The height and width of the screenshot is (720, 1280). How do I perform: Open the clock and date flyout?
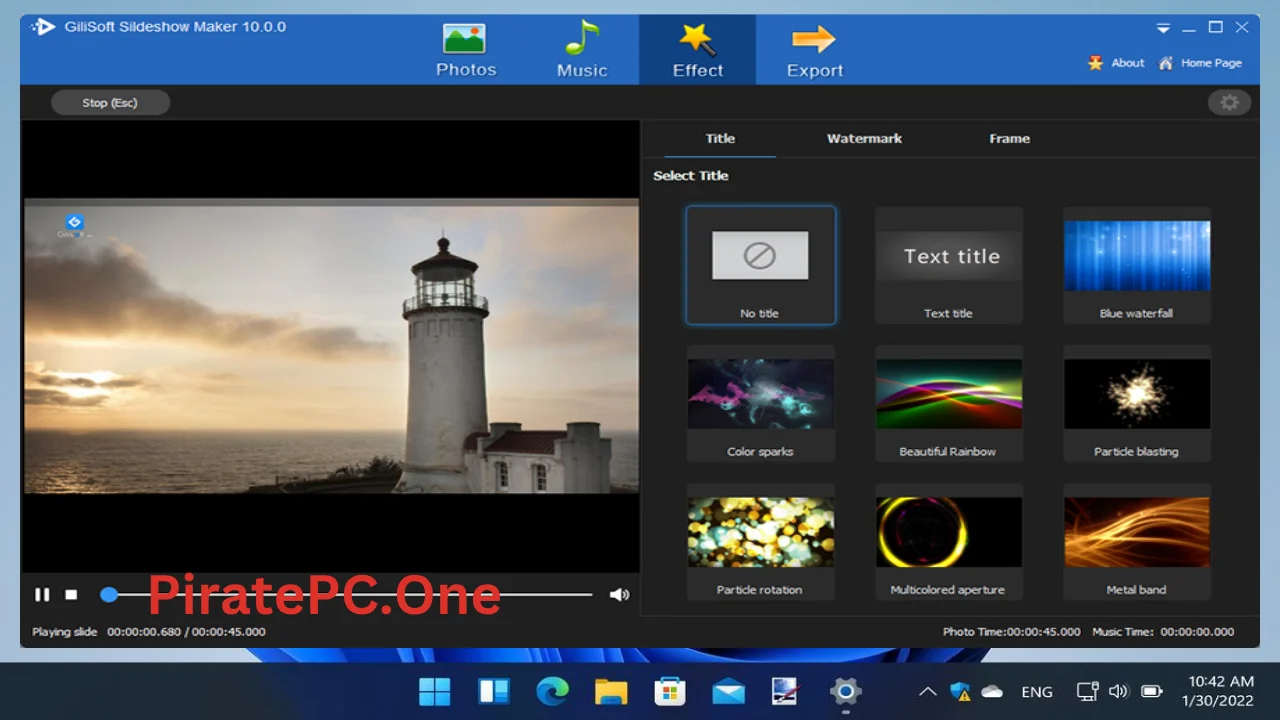1218,691
